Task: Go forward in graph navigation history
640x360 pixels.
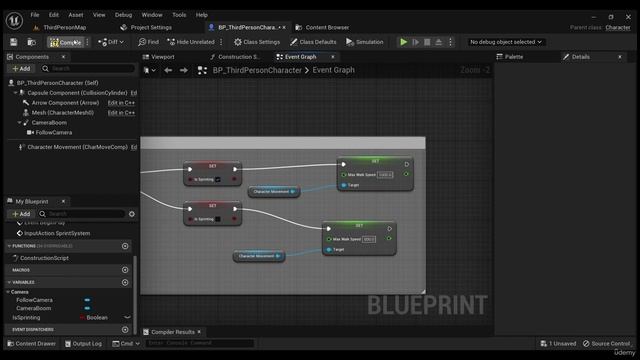Action: pyautogui.click(x=184, y=70)
